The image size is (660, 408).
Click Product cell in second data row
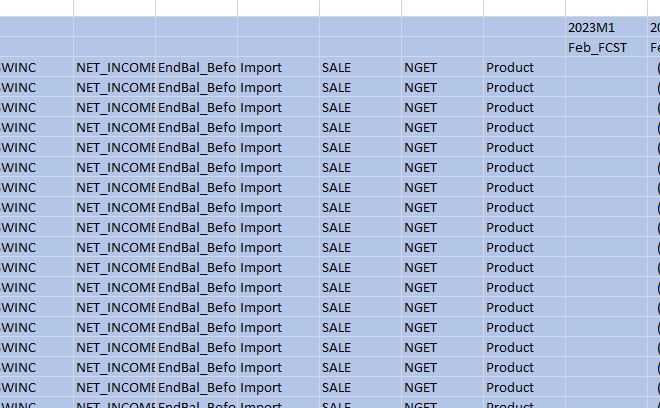coord(524,88)
